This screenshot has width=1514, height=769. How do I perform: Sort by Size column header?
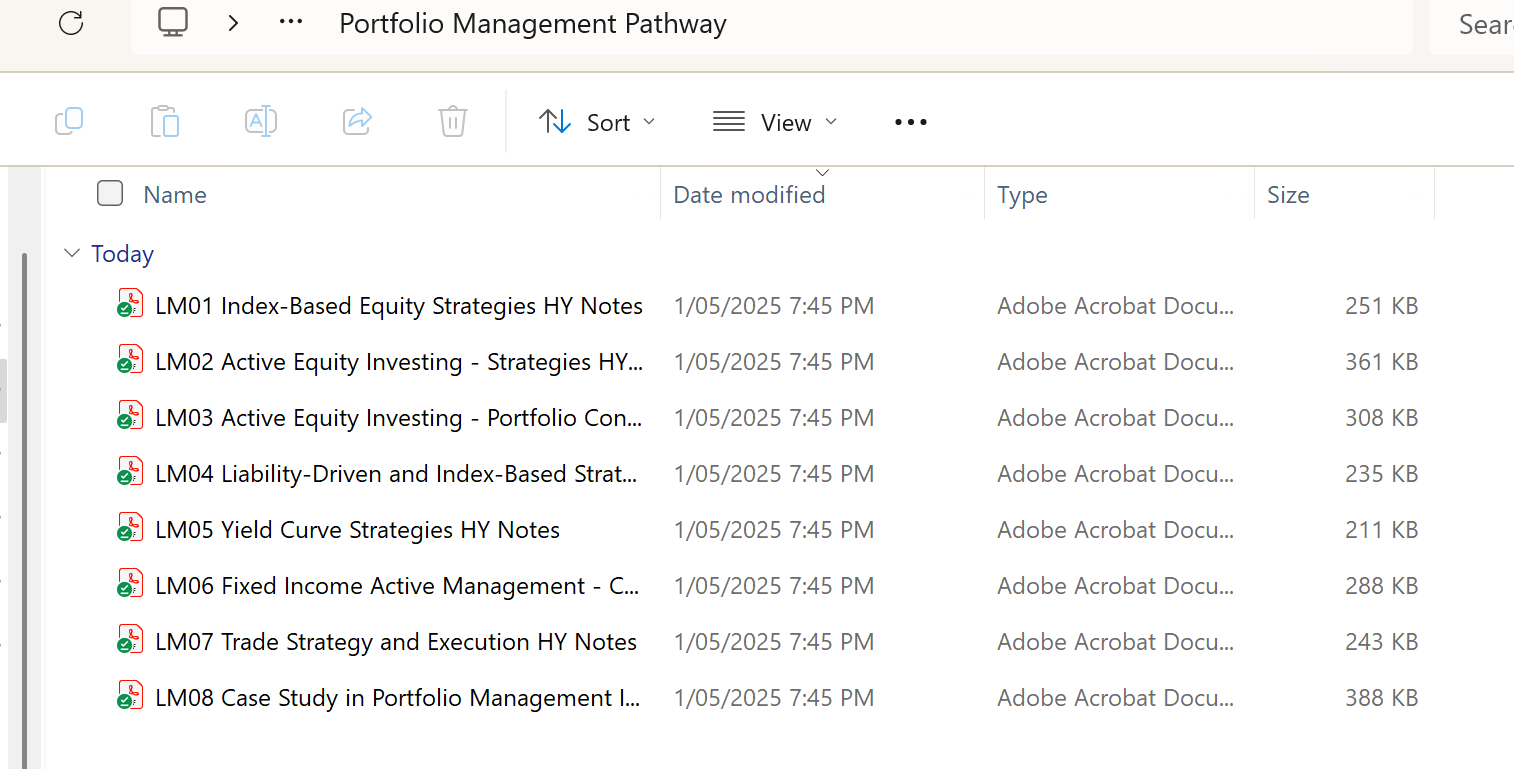tap(1288, 195)
